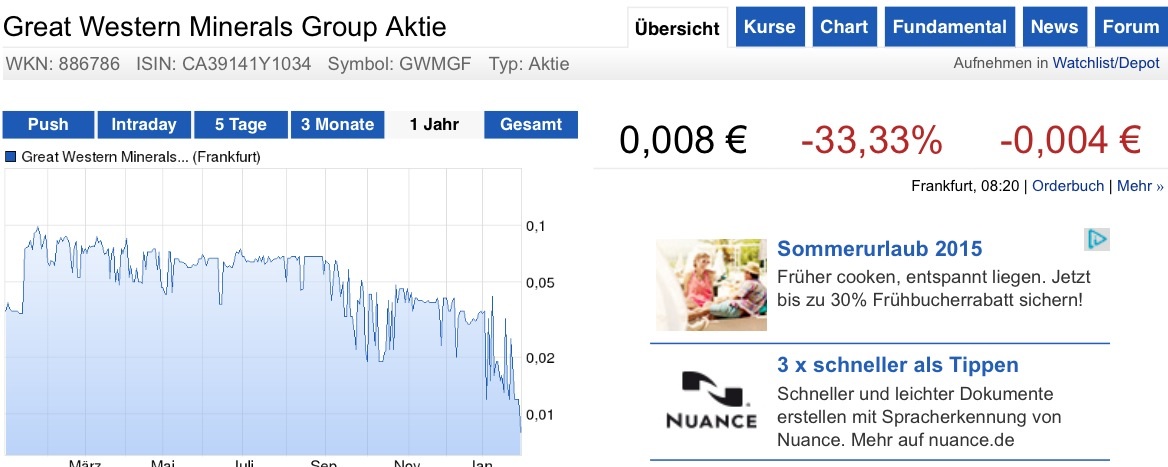Click the AdChoices icon on the ad
The width and height of the screenshot is (1168, 467).
point(1097,240)
